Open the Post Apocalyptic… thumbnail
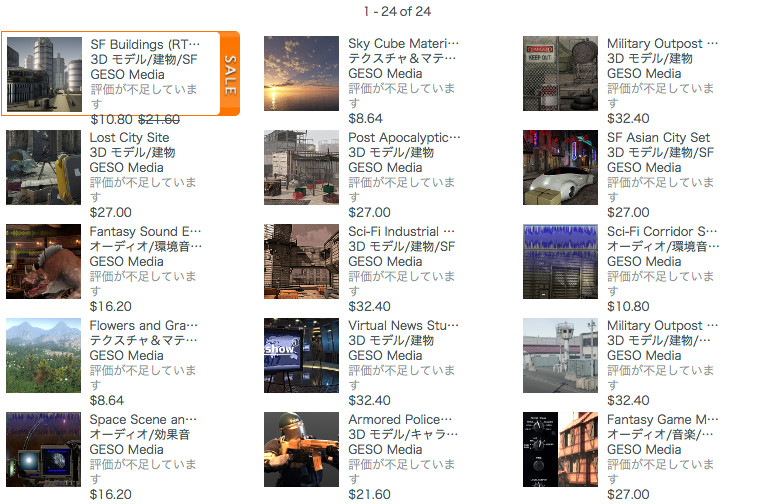The width and height of the screenshot is (763, 504). [301, 167]
